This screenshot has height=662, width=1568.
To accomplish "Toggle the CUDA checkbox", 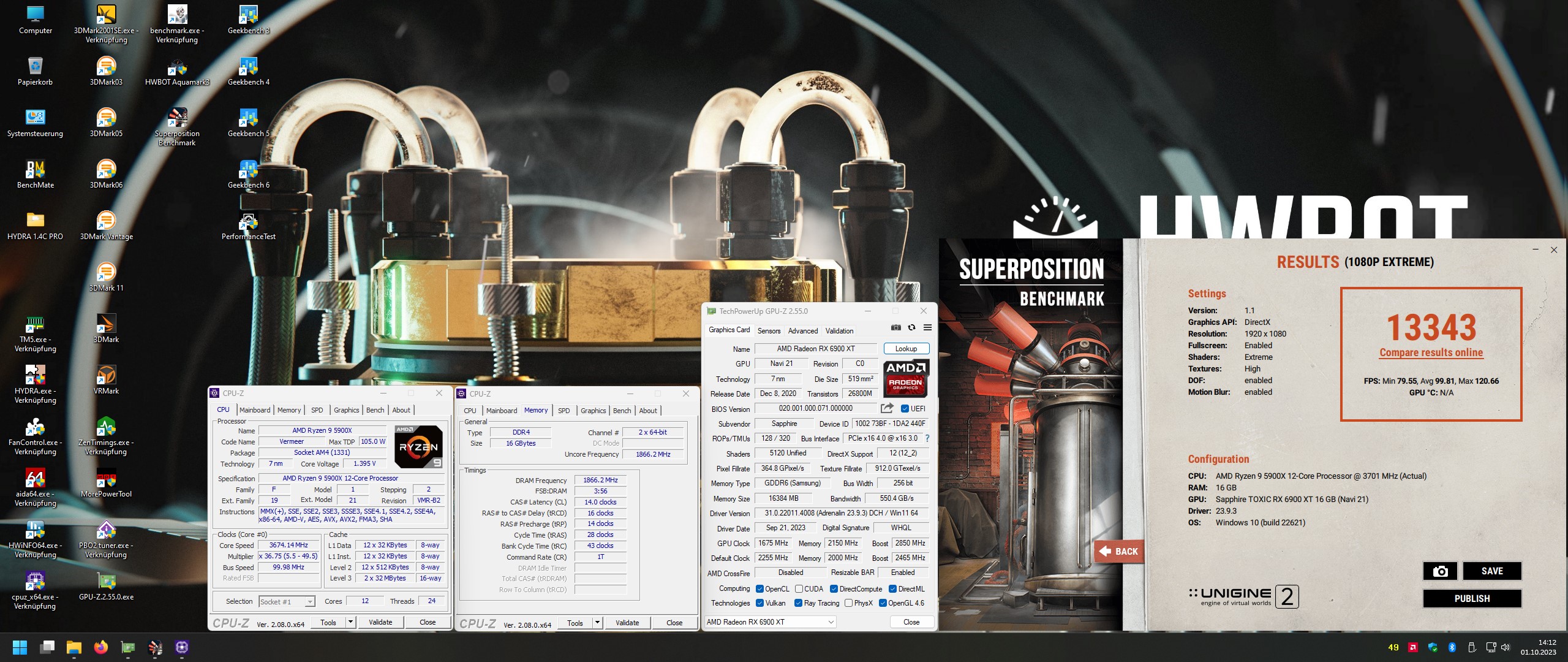I will point(799,589).
